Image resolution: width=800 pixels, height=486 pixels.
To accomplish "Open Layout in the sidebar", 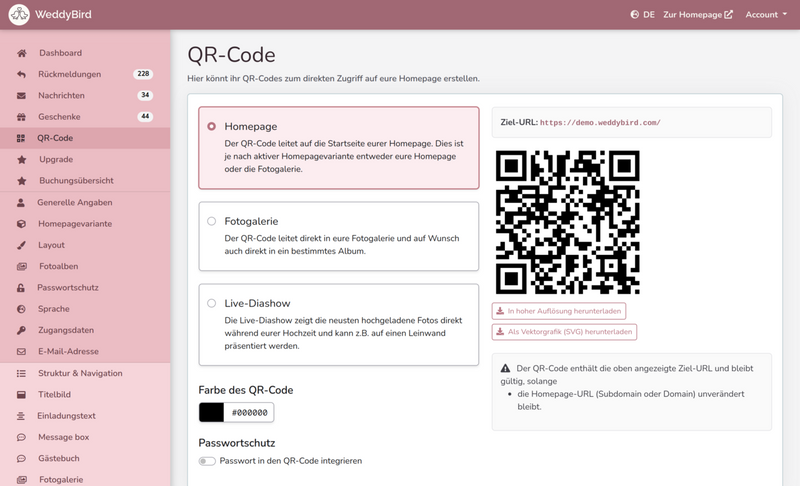I will 85,245.
